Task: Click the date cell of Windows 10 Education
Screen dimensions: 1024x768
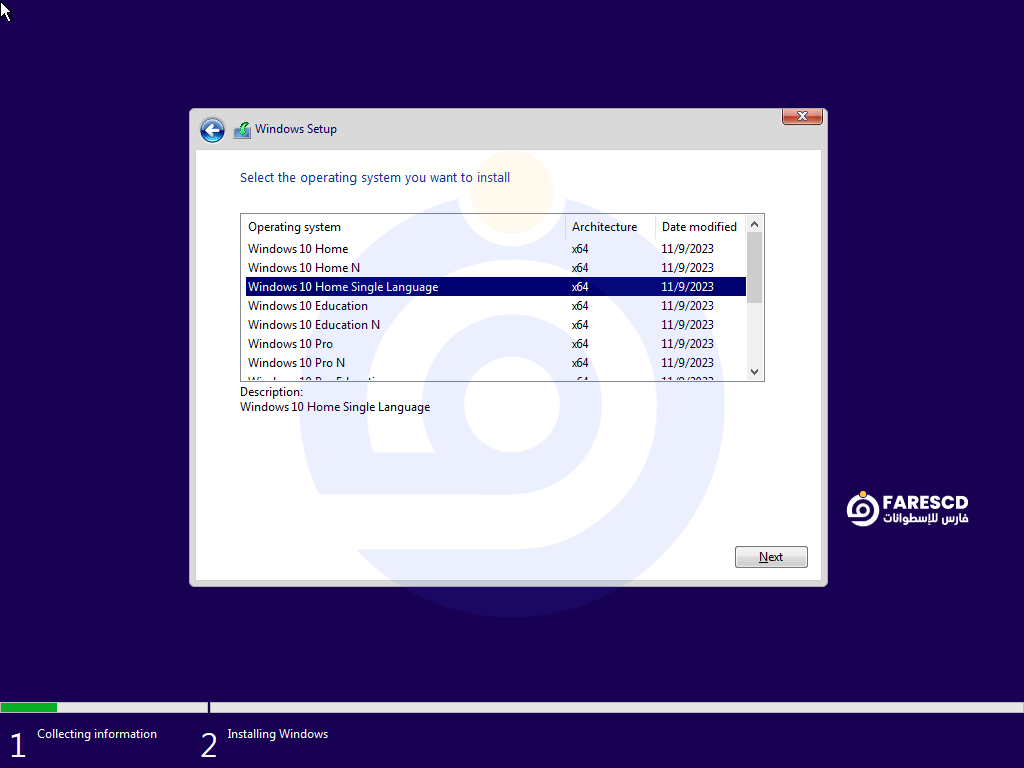Action: [687, 306]
